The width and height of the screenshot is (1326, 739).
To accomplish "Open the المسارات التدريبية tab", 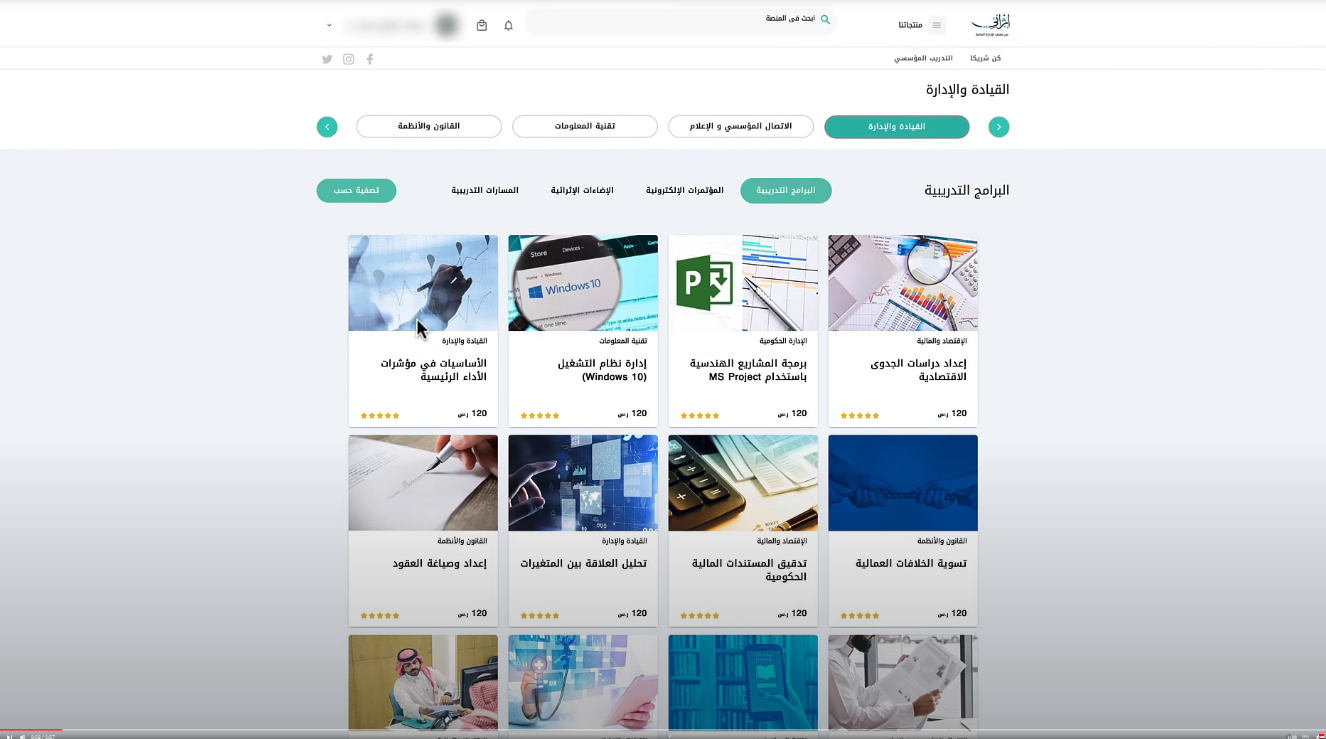I will point(485,190).
